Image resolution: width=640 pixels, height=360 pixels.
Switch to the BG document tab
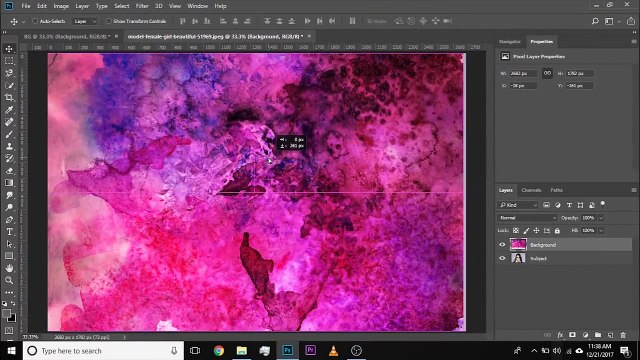pyautogui.click(x=67, y=37)
